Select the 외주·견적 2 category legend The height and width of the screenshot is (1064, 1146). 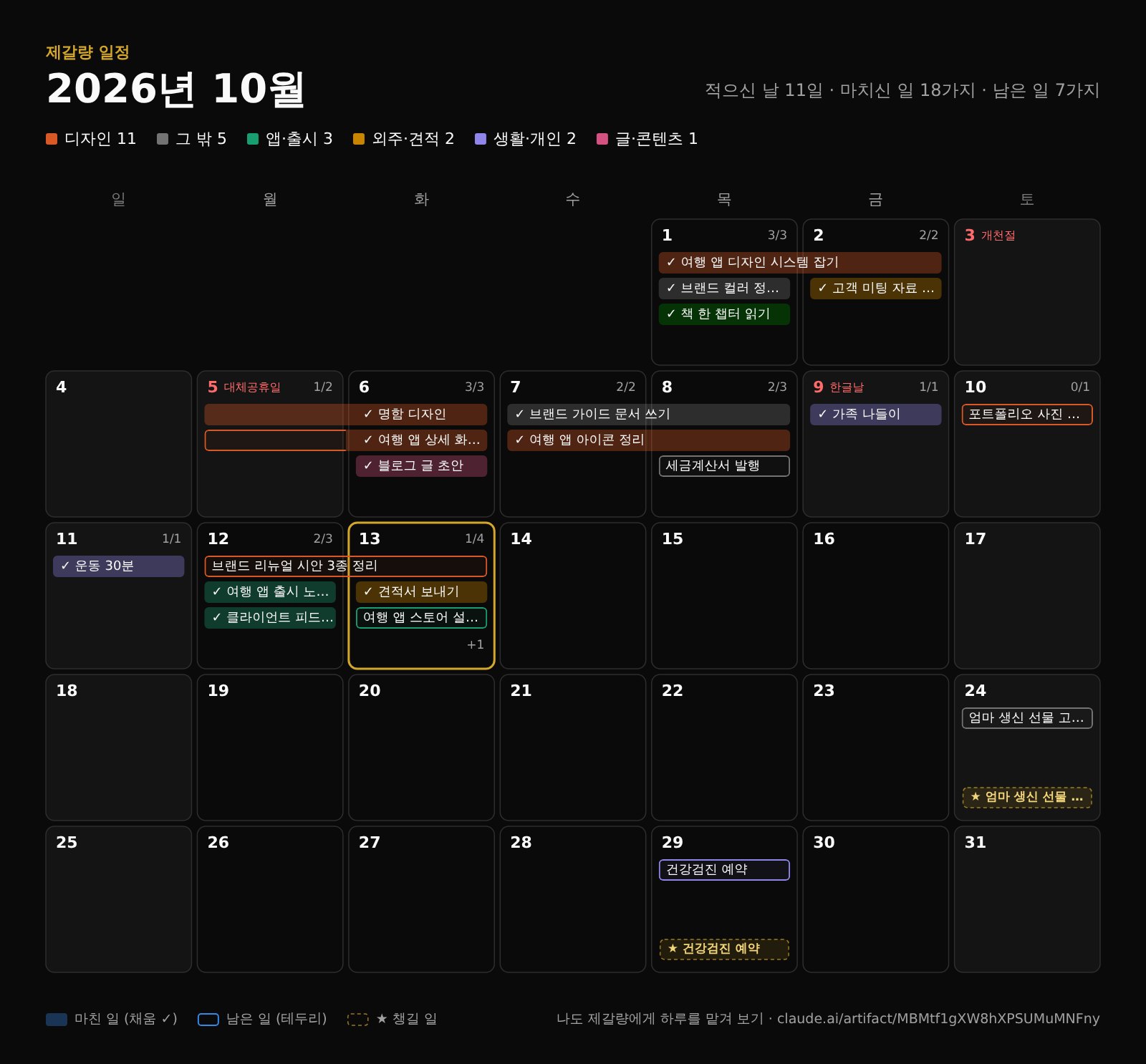click(x=403, y=139)
